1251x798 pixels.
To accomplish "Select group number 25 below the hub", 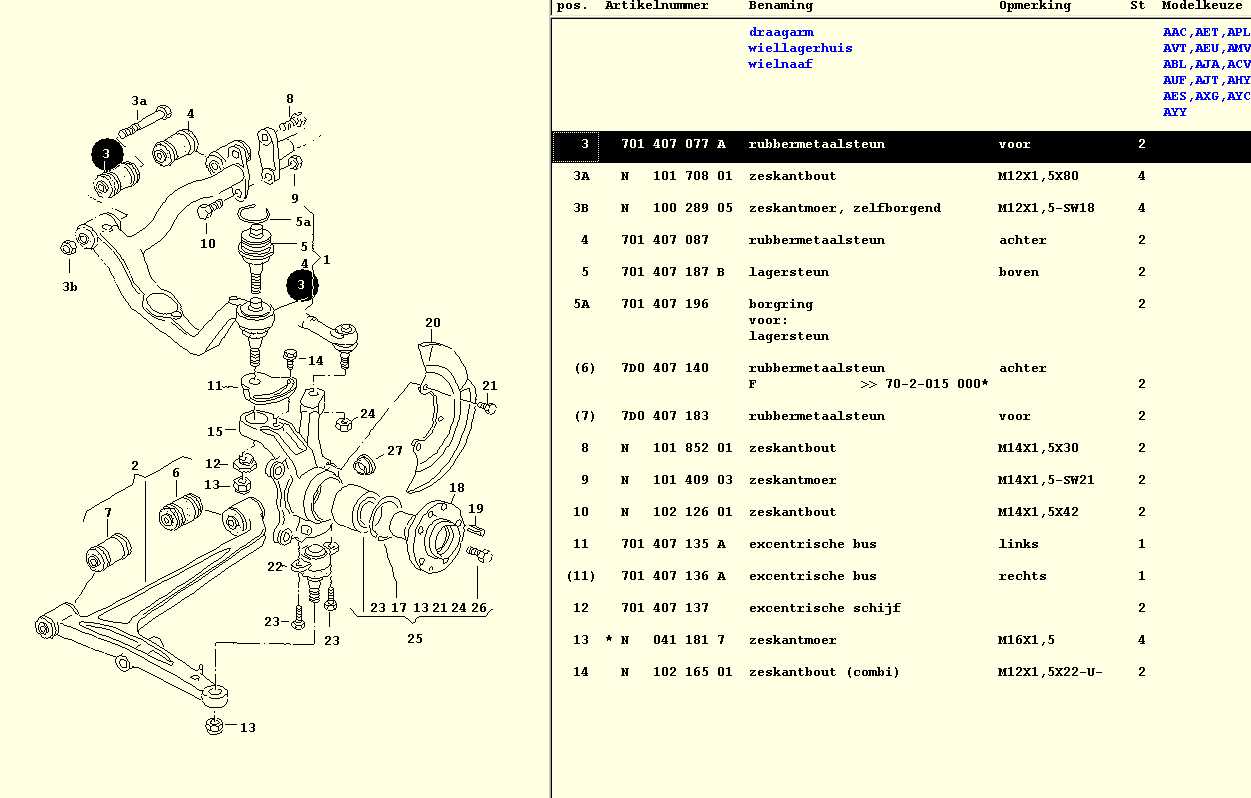I will [x=414, y=639].
